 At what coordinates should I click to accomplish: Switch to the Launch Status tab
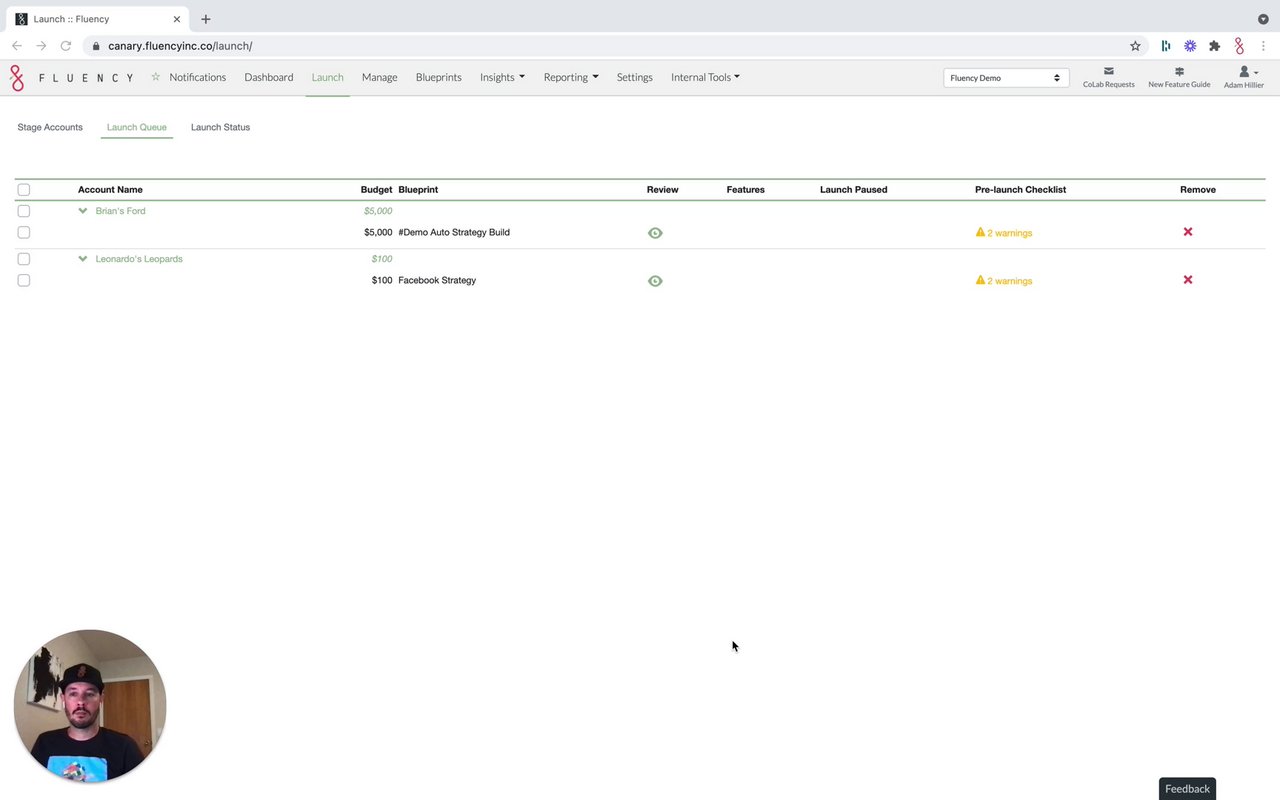(220, 127)
